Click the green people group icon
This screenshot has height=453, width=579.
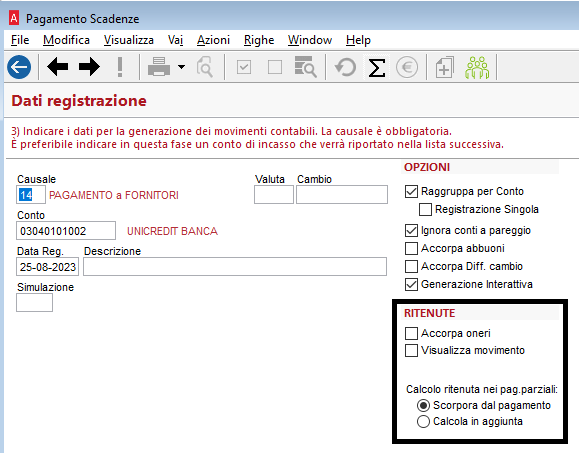pos(477,68)
